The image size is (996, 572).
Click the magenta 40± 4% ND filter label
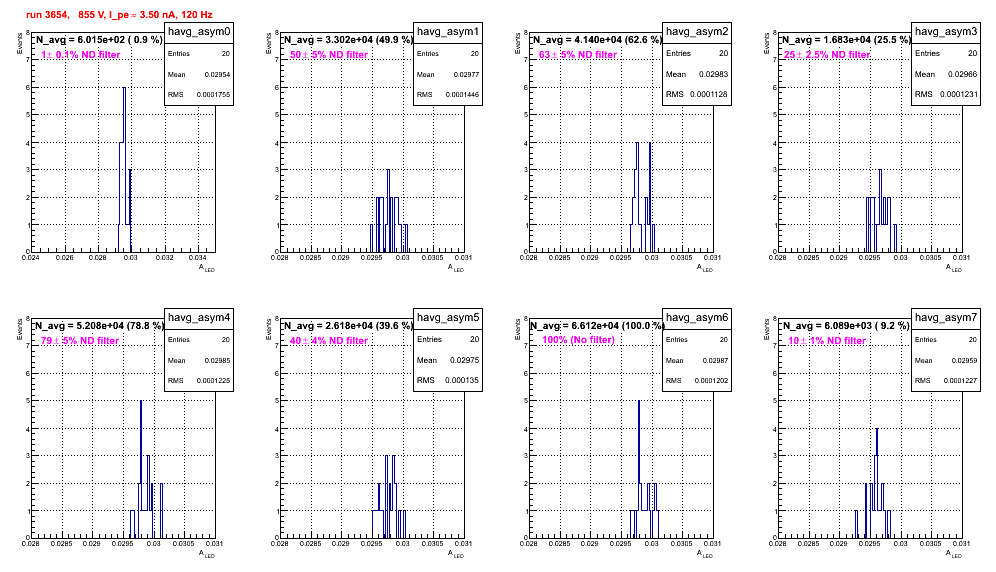(x=329, y=341)
